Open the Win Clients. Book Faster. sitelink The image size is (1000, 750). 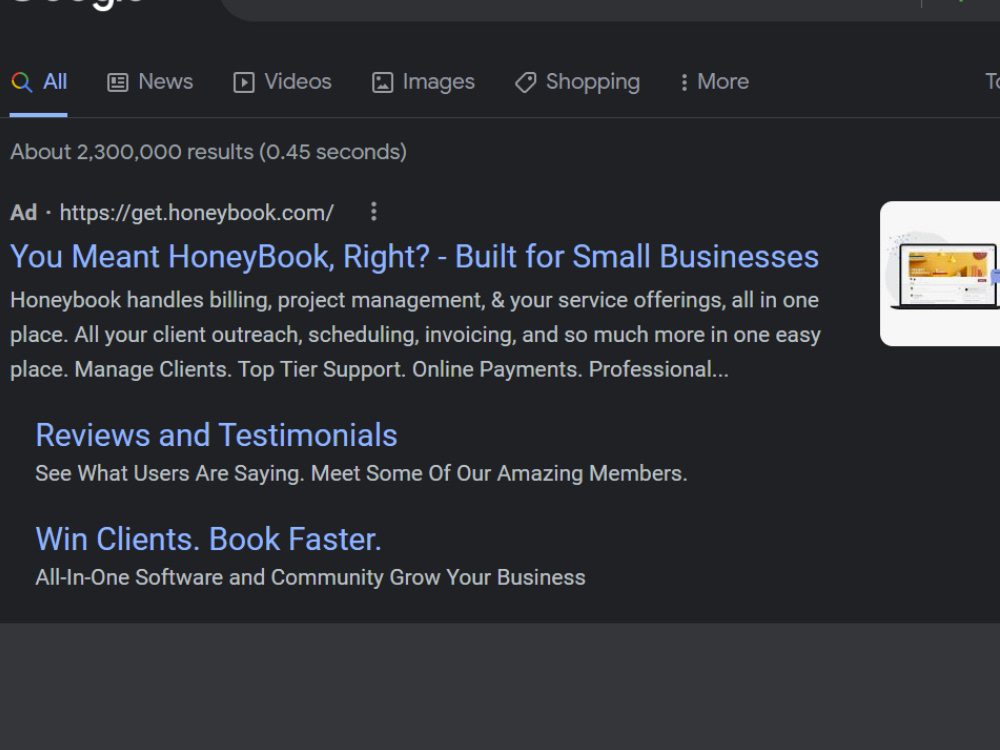pos(208,540)
